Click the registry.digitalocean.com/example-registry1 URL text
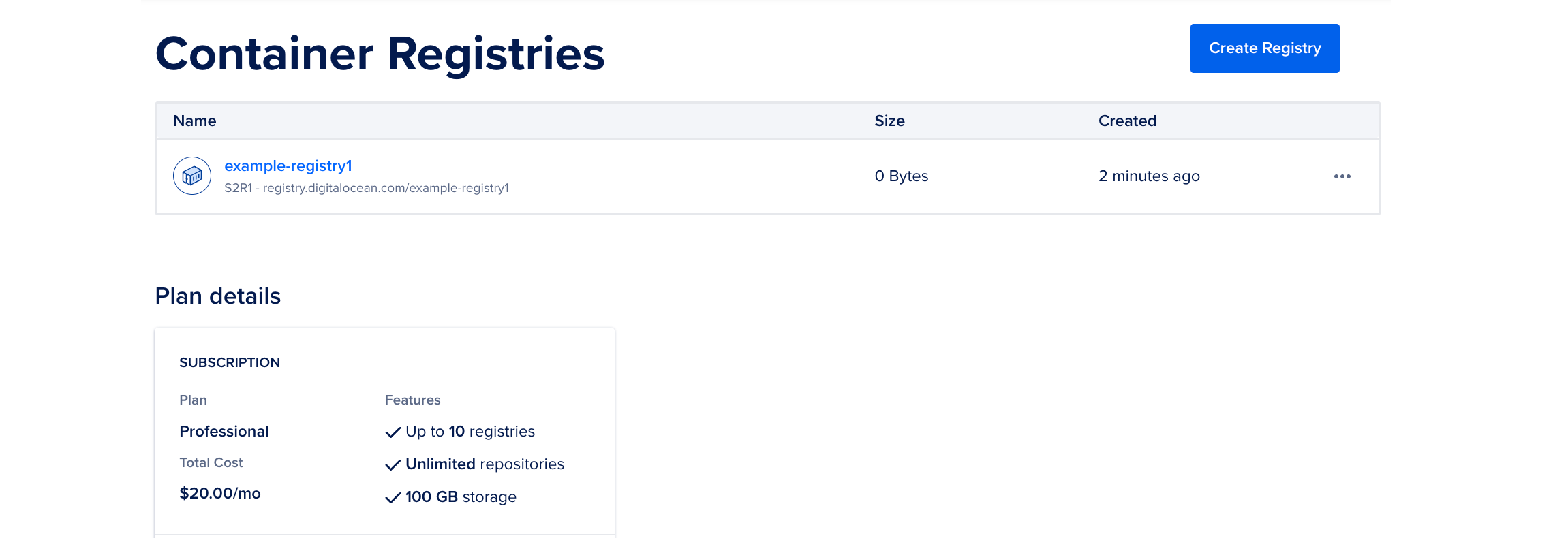1568x538 pixels. click(367, 188)
